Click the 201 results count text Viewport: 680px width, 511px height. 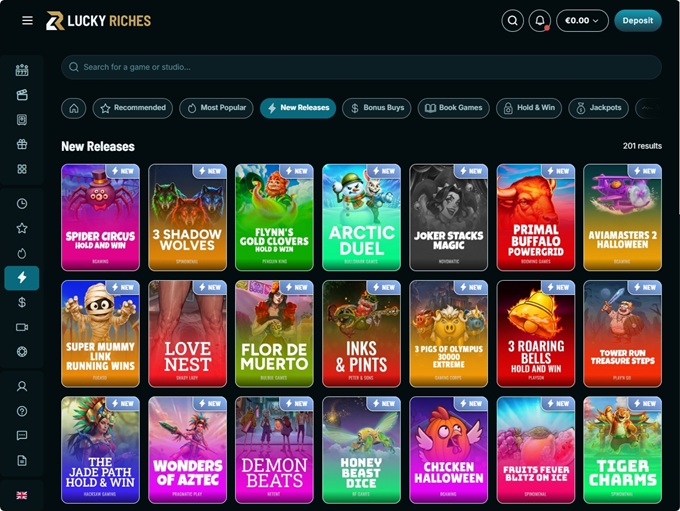click(642, 146)
